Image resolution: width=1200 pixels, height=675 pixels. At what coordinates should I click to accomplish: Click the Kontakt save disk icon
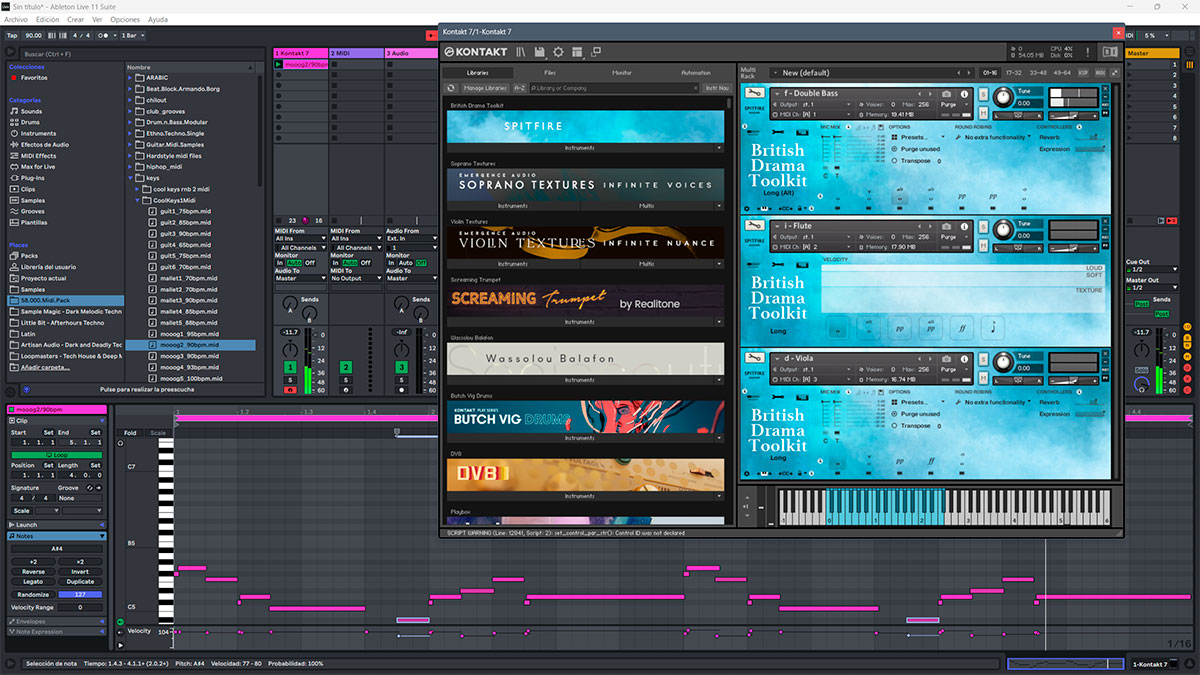540,52
